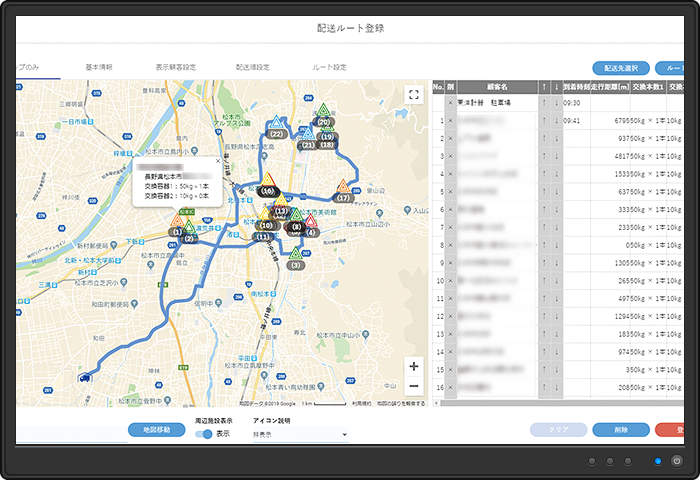Image resolution: width=700 pixels, height=480 pixels.
Task: Move row 3 down with arrow
Action: click(556, 157)
